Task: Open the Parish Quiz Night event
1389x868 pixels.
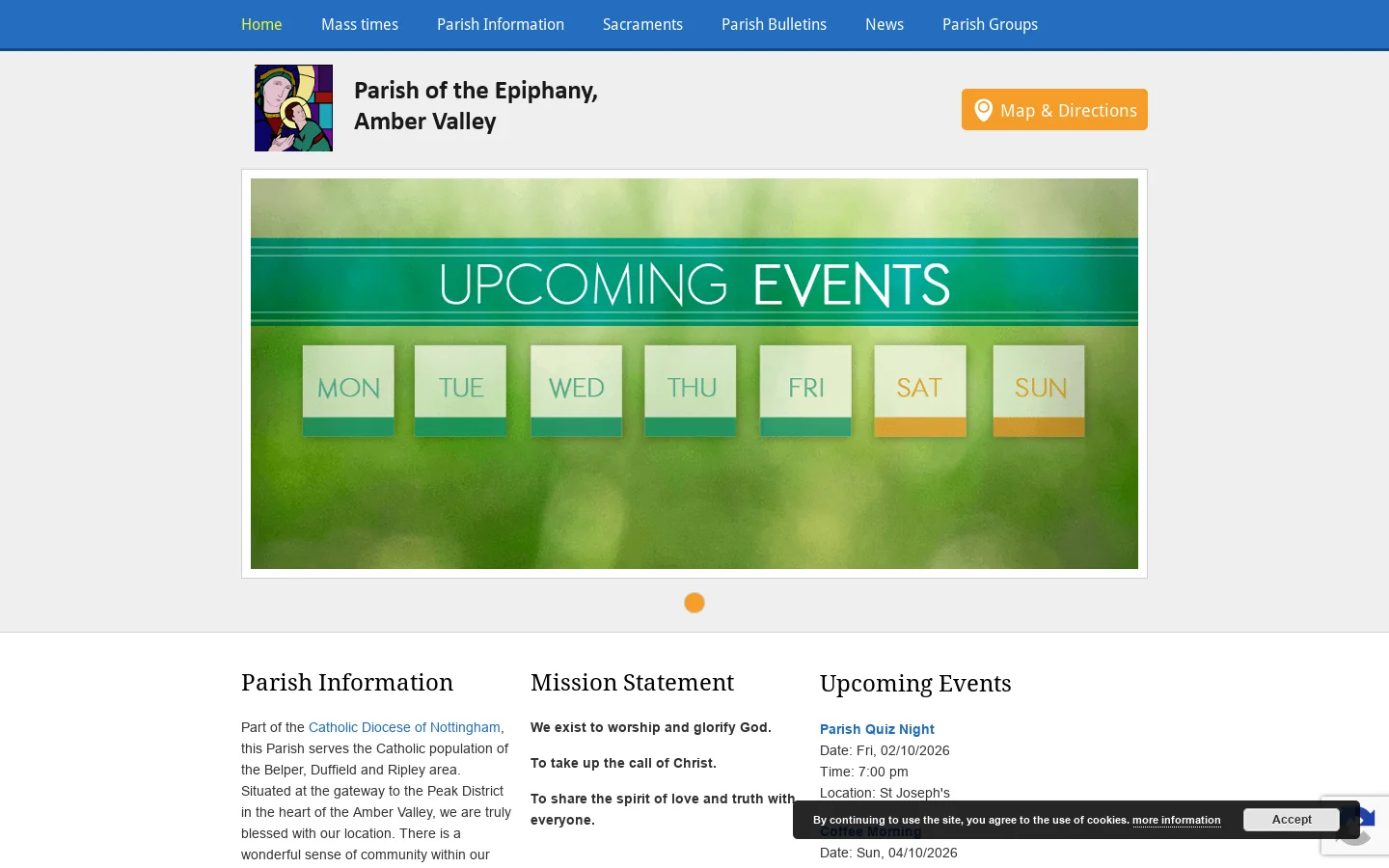Action: pos(877,729)
